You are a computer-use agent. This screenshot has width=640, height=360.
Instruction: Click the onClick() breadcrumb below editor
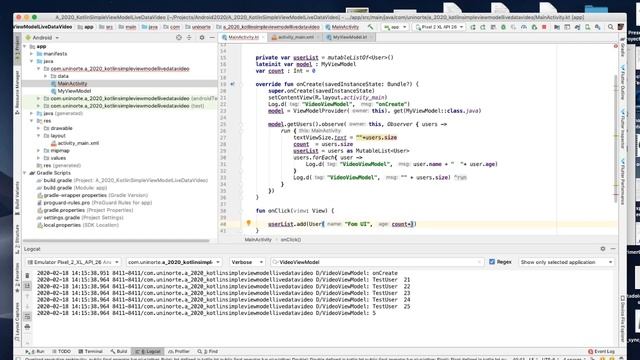(x=291, y=240)
